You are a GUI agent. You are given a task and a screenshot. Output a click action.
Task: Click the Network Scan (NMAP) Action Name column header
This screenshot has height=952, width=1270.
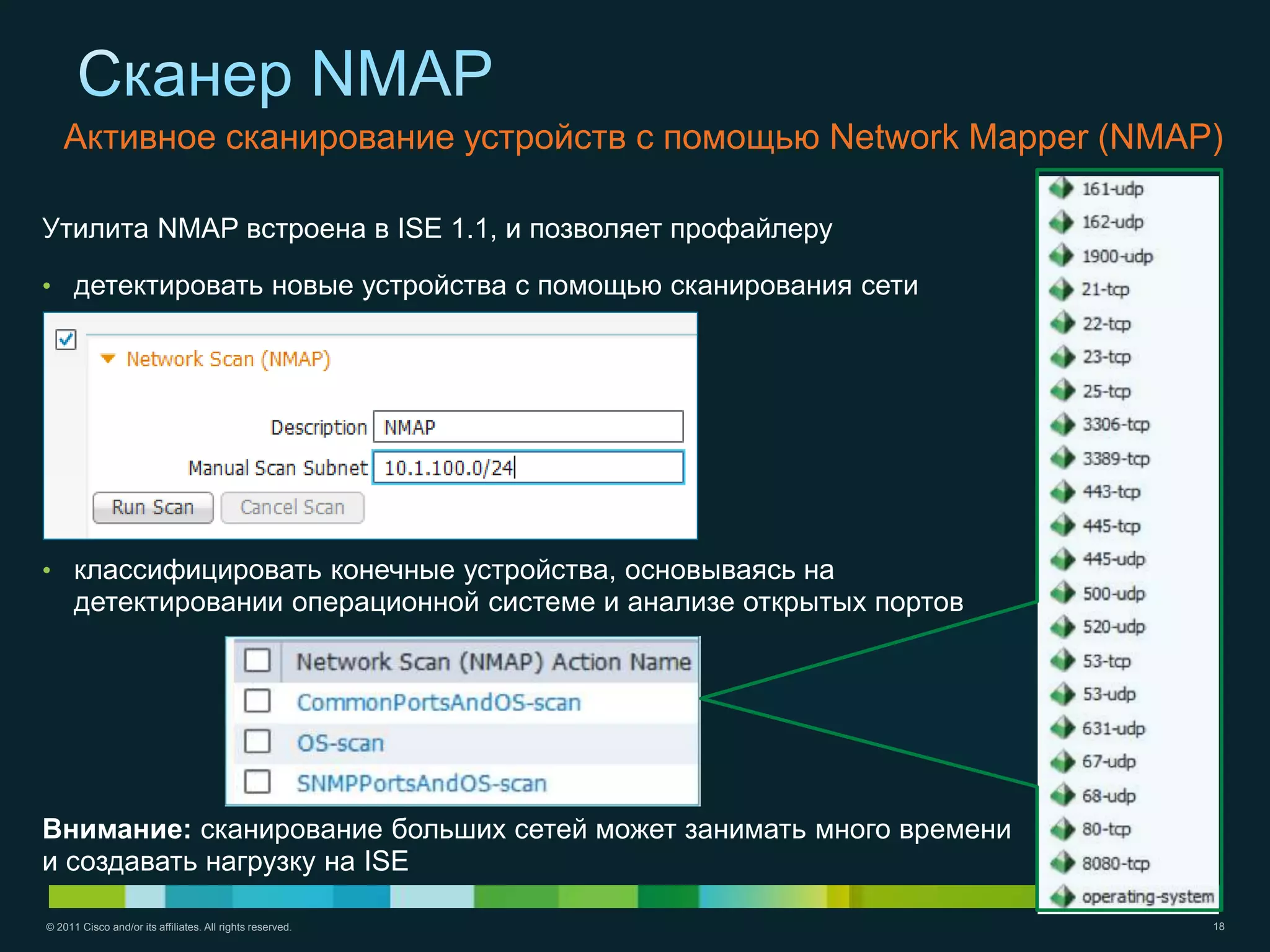[x=494, y=662]
